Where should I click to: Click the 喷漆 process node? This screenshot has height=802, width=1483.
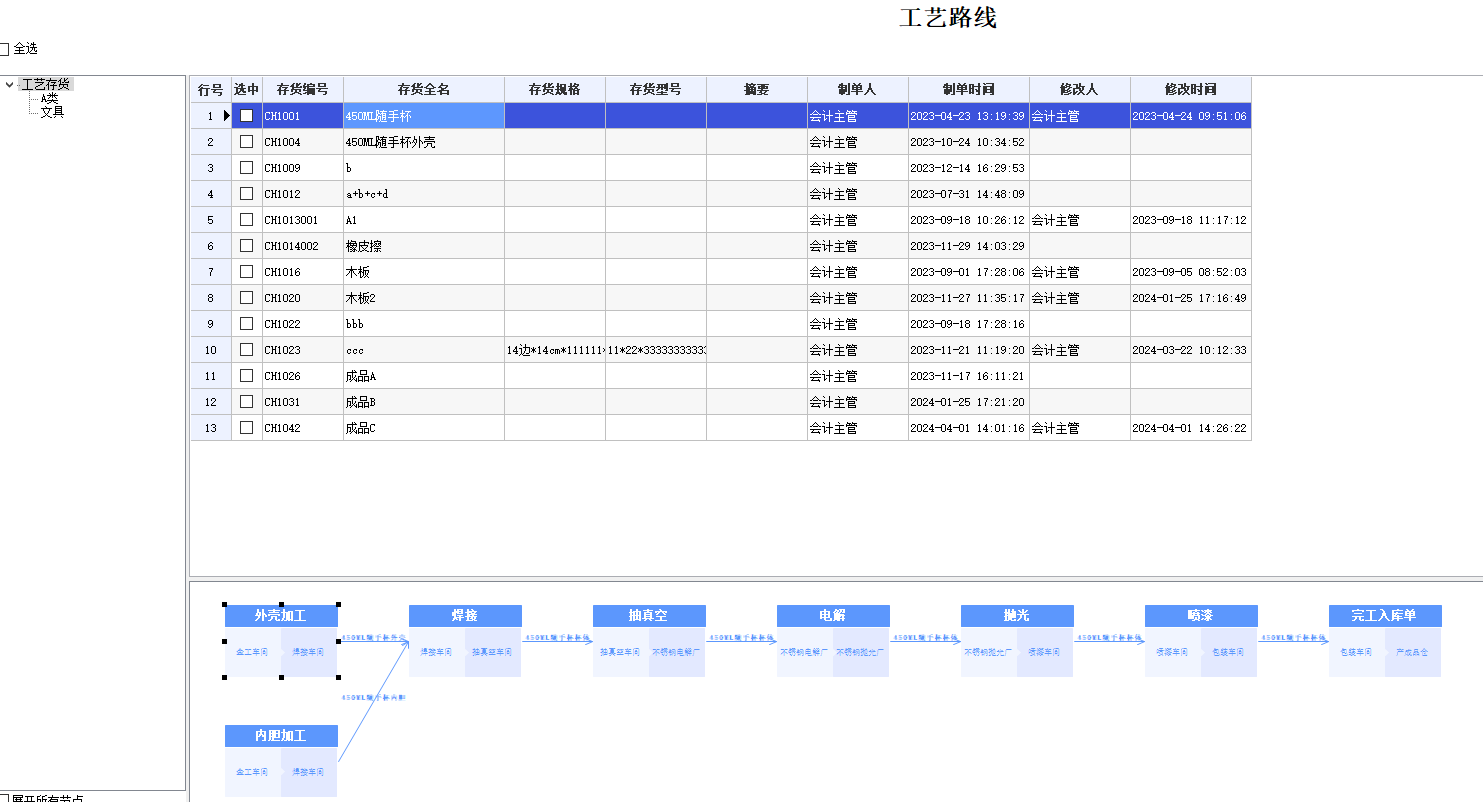tap(1201, 615)
